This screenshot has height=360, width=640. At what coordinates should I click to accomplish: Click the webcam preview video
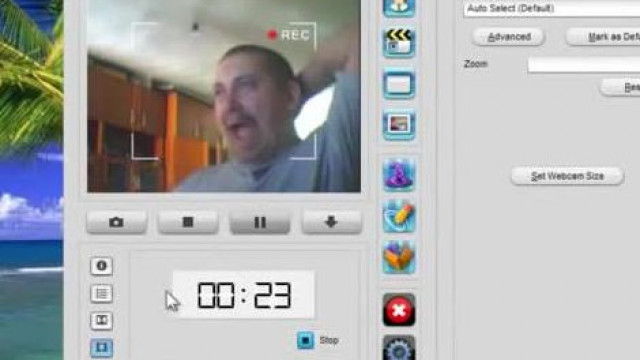pos(224,96)
